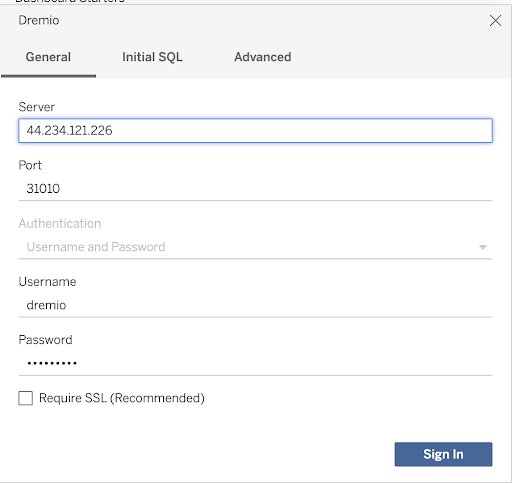Click into the masked Password field
This screenshot has width=512, height=483.
pyautogui.click(x=255, y=363)
